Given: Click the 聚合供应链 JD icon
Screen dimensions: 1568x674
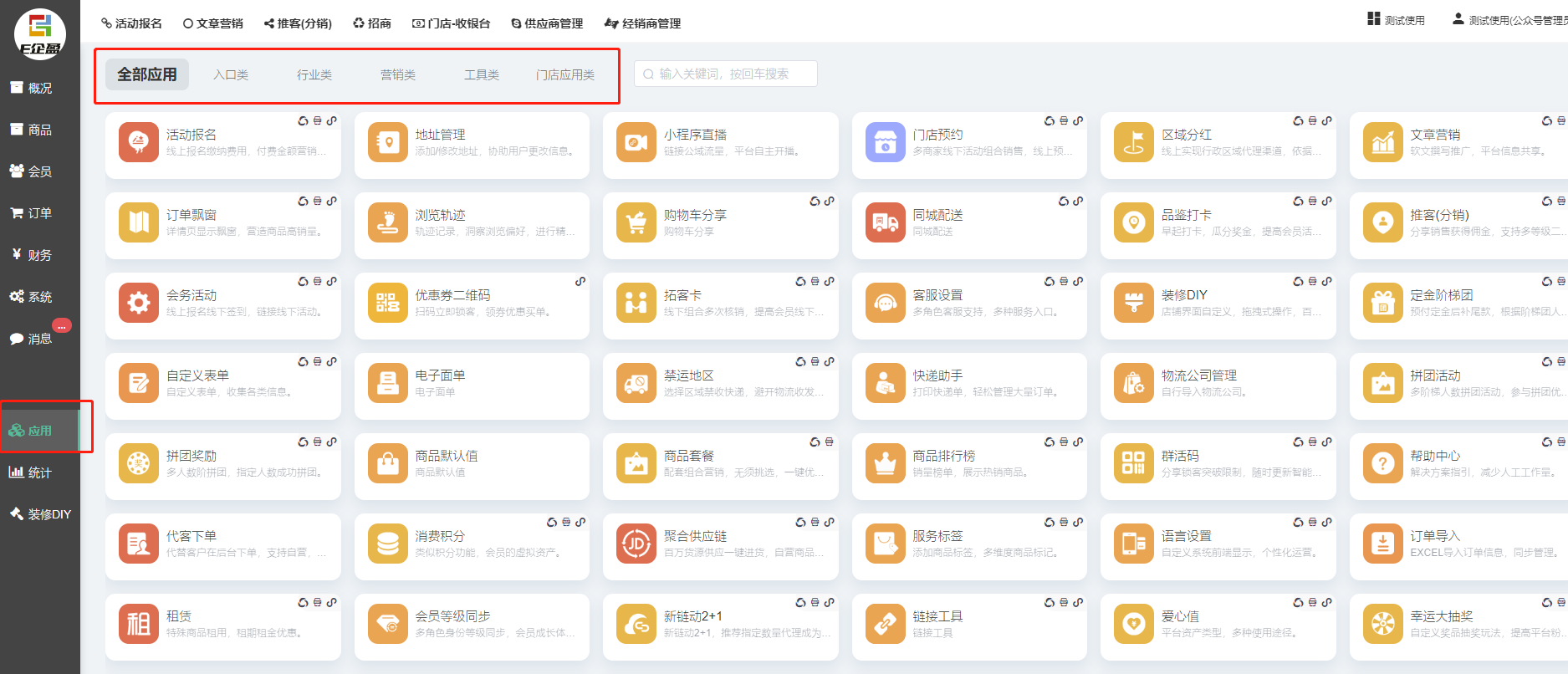Looking at the screenshot, I should coord(636,544).
